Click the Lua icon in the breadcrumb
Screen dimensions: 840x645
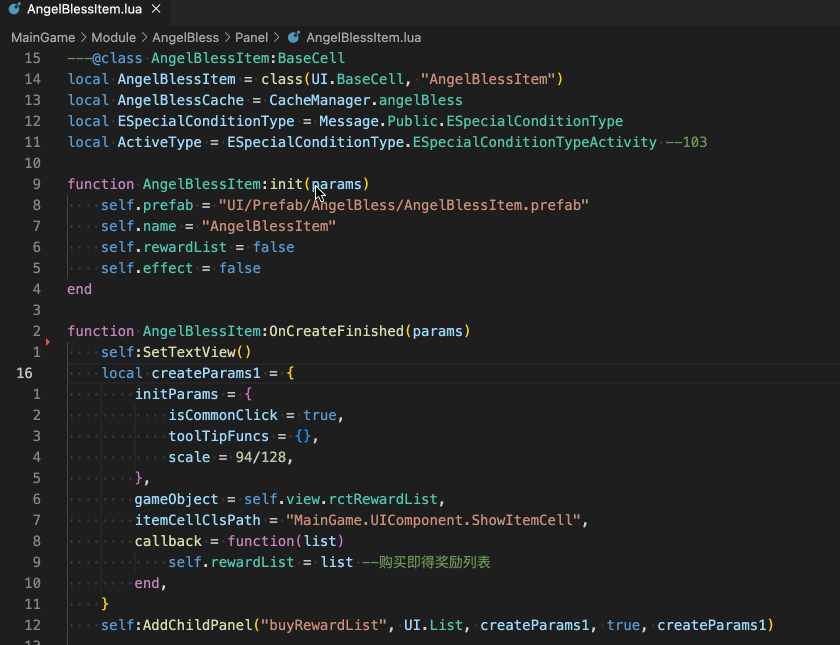[294, 38]
